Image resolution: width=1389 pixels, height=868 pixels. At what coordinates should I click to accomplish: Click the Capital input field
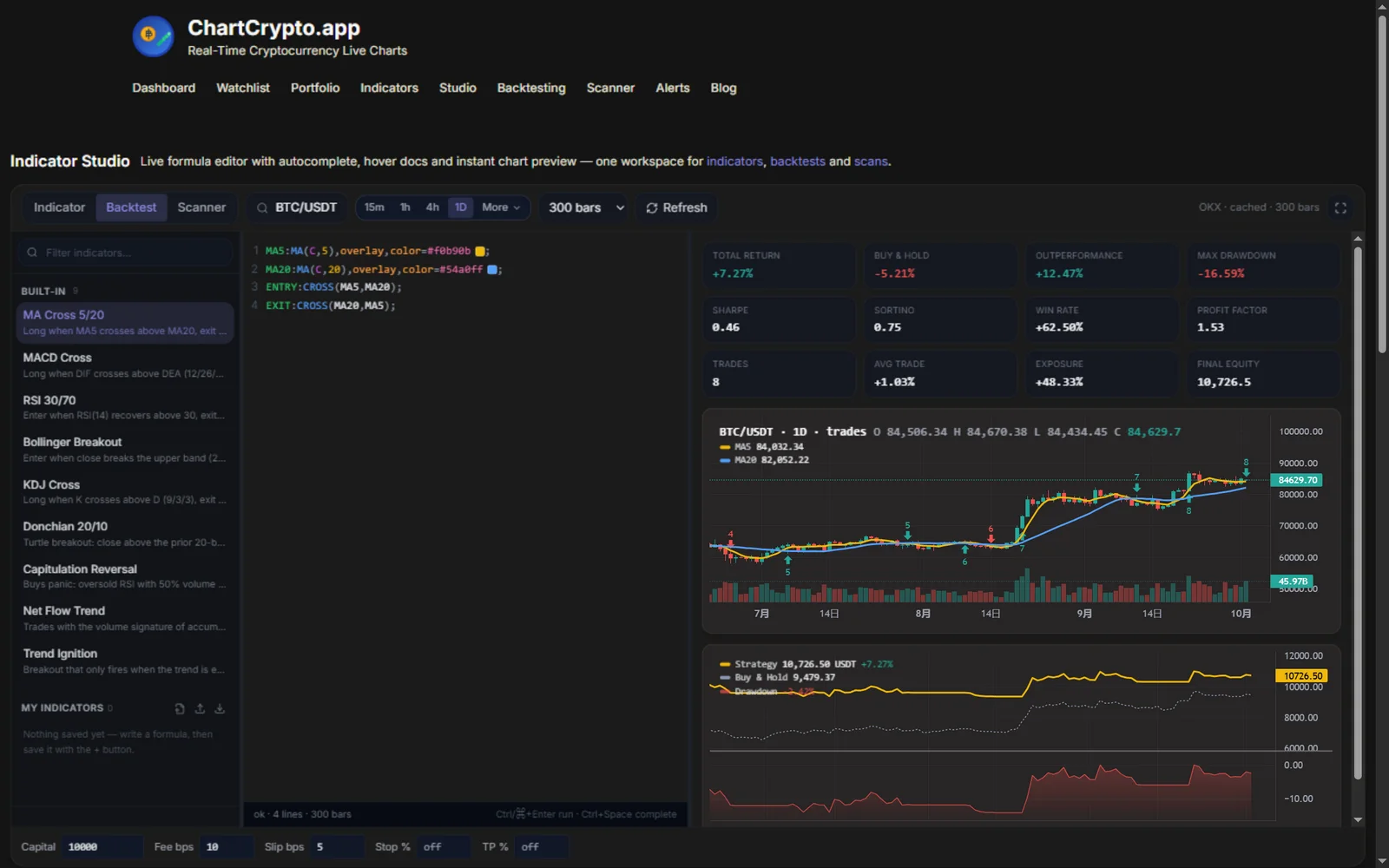[x=102, y=847]
